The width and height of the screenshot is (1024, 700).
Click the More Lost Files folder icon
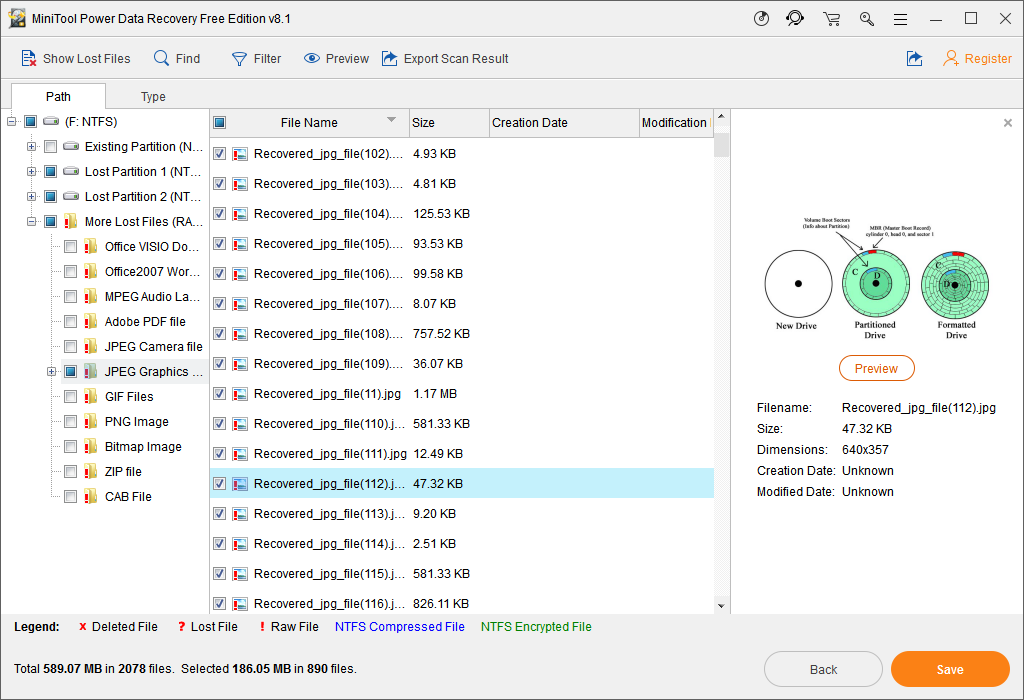coord(71,221)
